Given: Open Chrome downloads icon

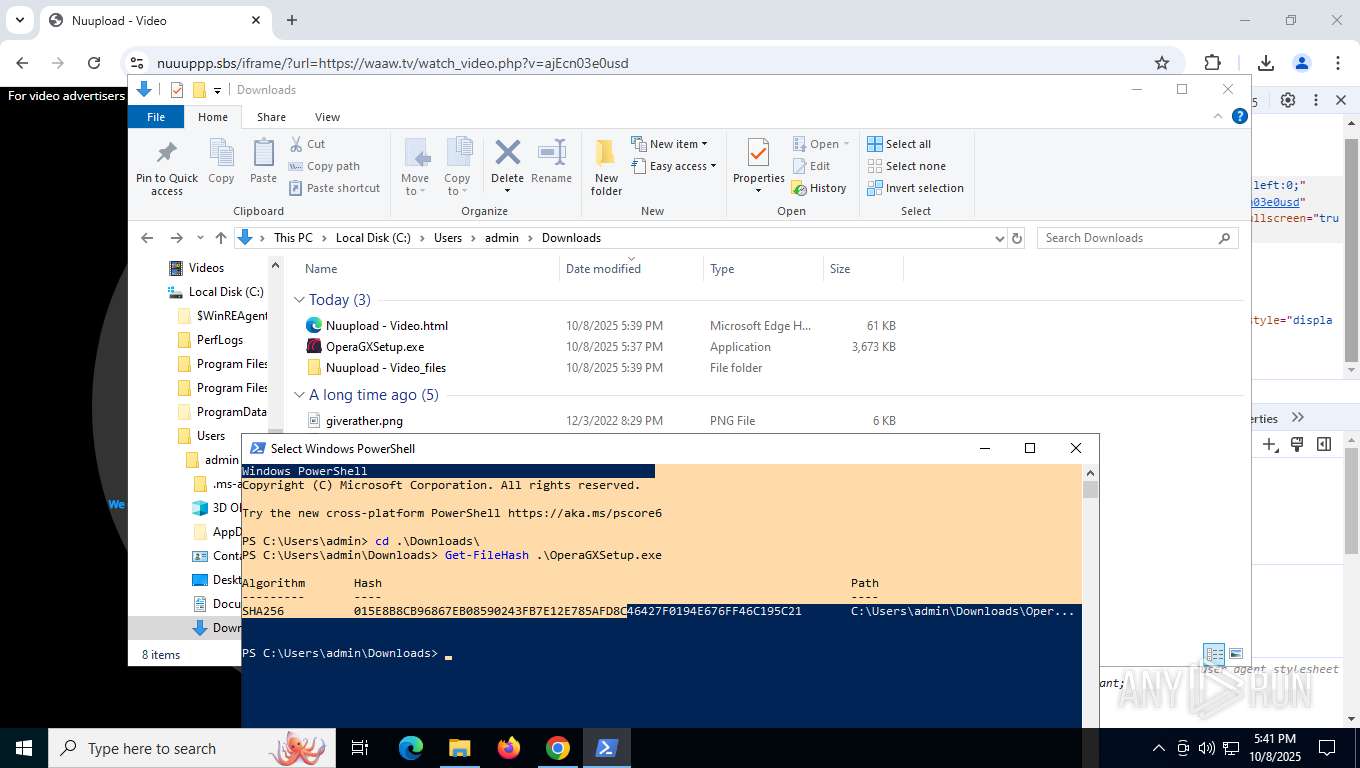Looking at the screenshot, I should click(1265, 63).
